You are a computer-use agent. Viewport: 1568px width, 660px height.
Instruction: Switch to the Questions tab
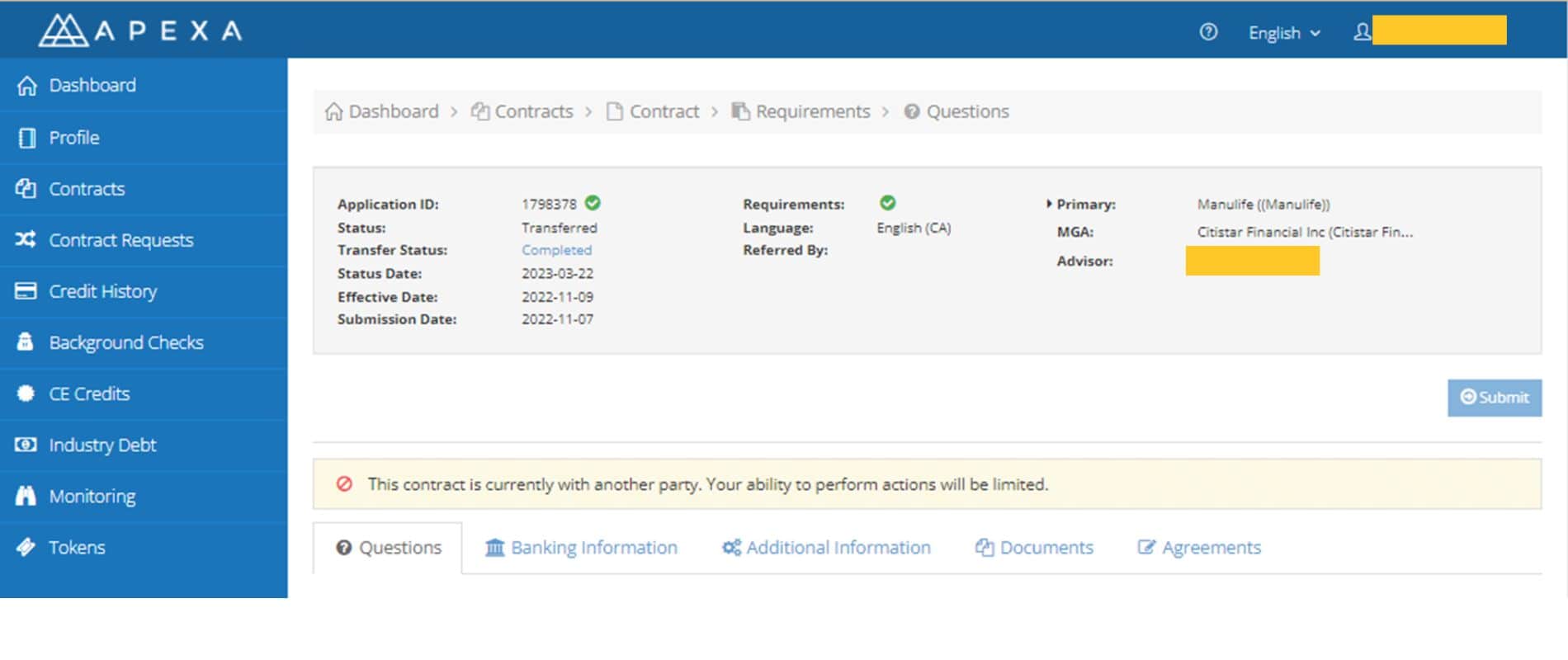388,548
